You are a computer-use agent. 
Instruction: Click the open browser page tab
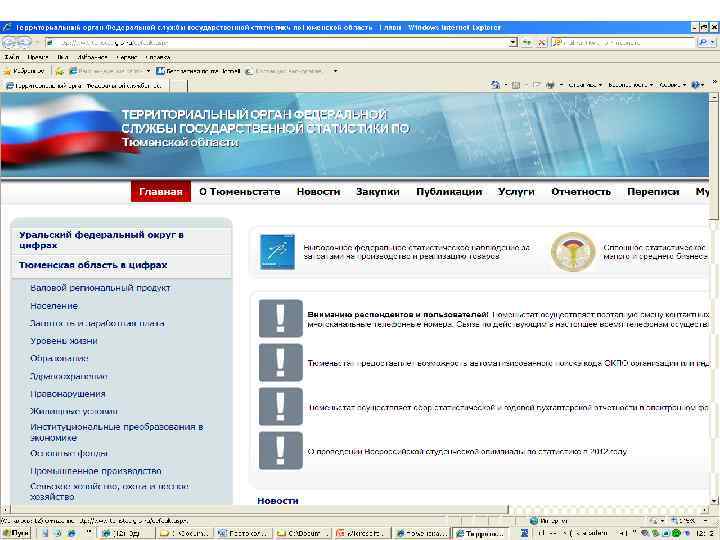tap(85, 85)
